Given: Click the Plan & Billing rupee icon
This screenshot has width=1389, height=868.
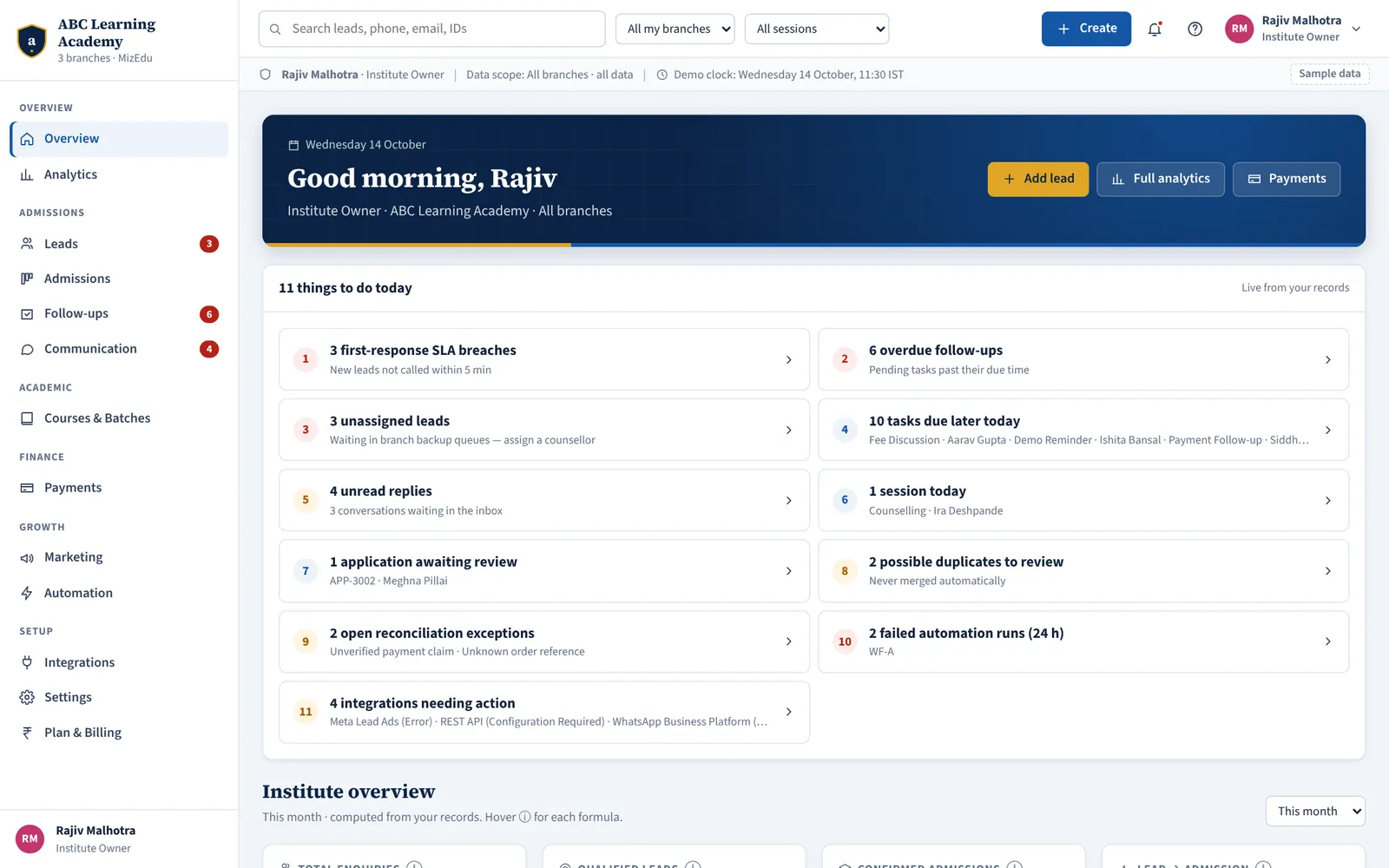Looking at the screenshot, I should pyautogui.click(x=27, y=733).
